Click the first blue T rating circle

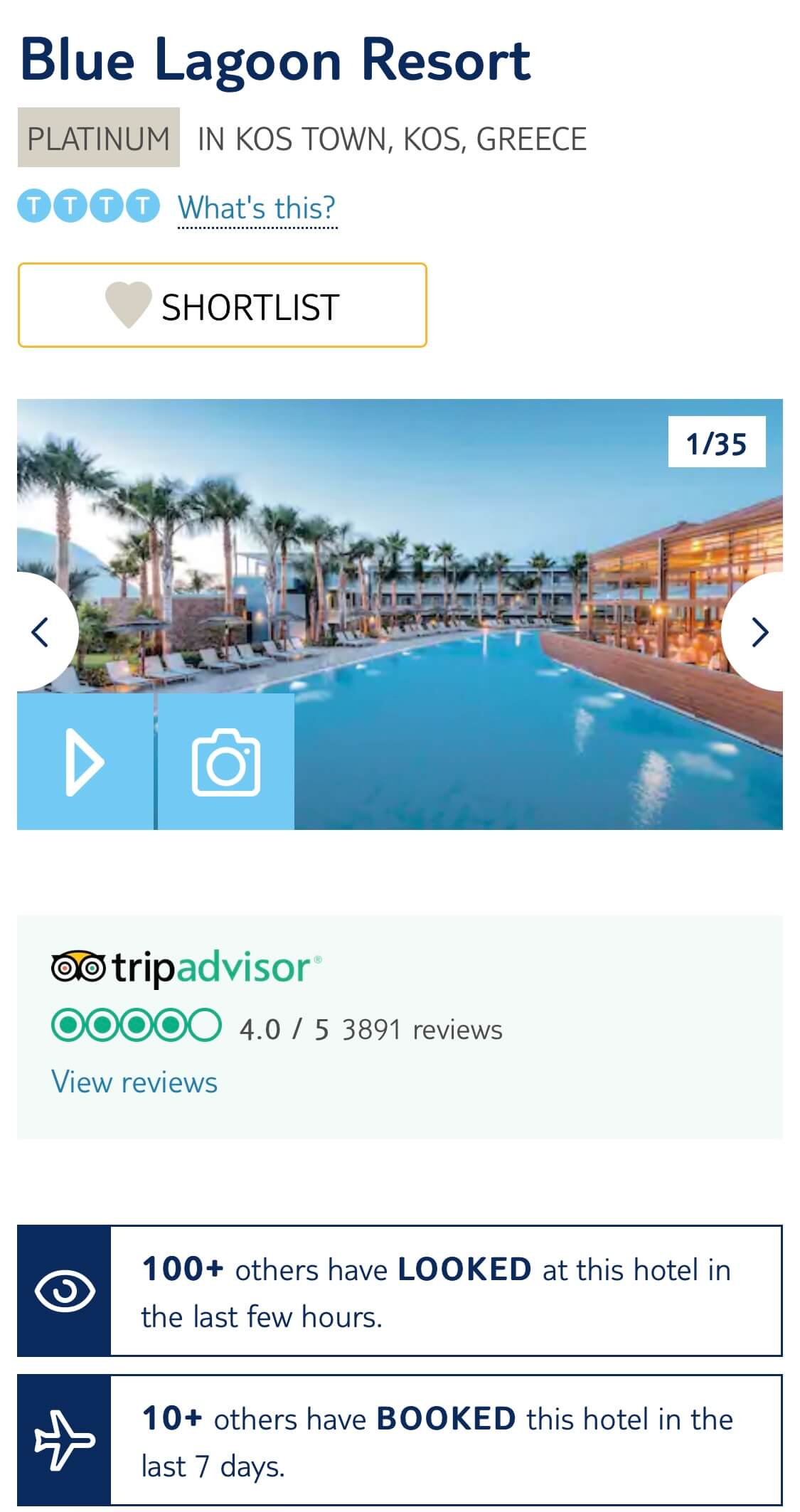point(33,207)
